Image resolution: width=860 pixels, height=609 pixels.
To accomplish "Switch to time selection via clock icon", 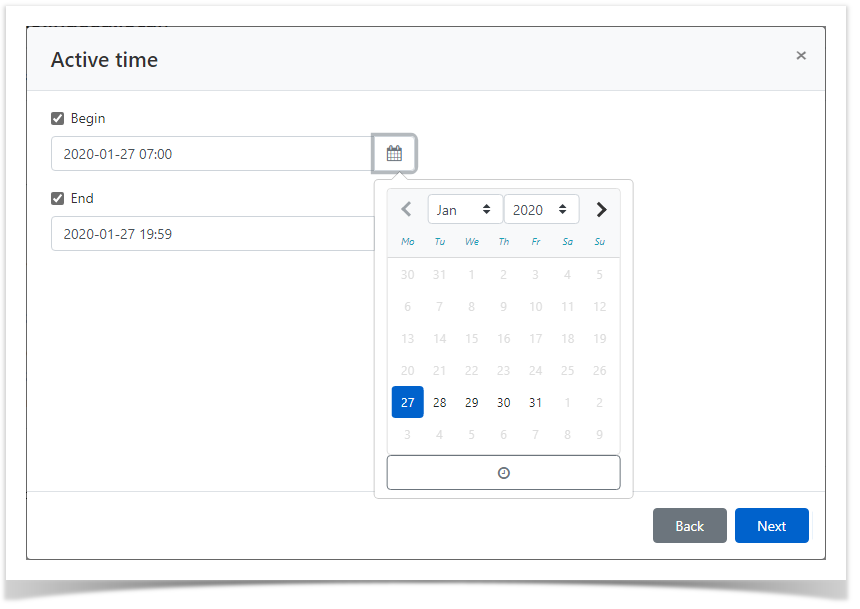I will [503, 472].
